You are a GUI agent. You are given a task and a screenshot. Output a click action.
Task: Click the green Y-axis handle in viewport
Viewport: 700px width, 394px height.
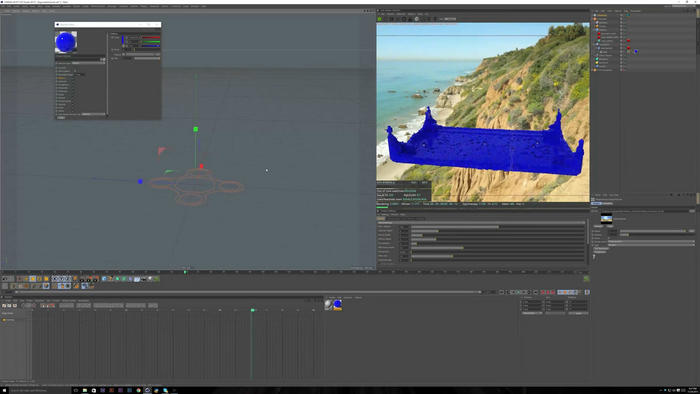click(x=196, y=129)
